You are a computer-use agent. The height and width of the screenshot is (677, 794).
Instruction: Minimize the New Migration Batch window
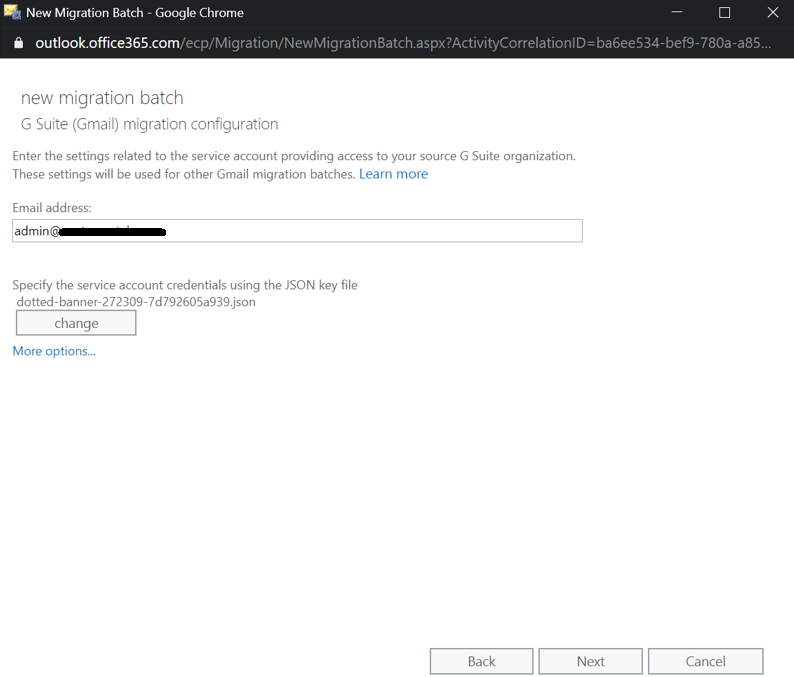[x=677, y=13]
